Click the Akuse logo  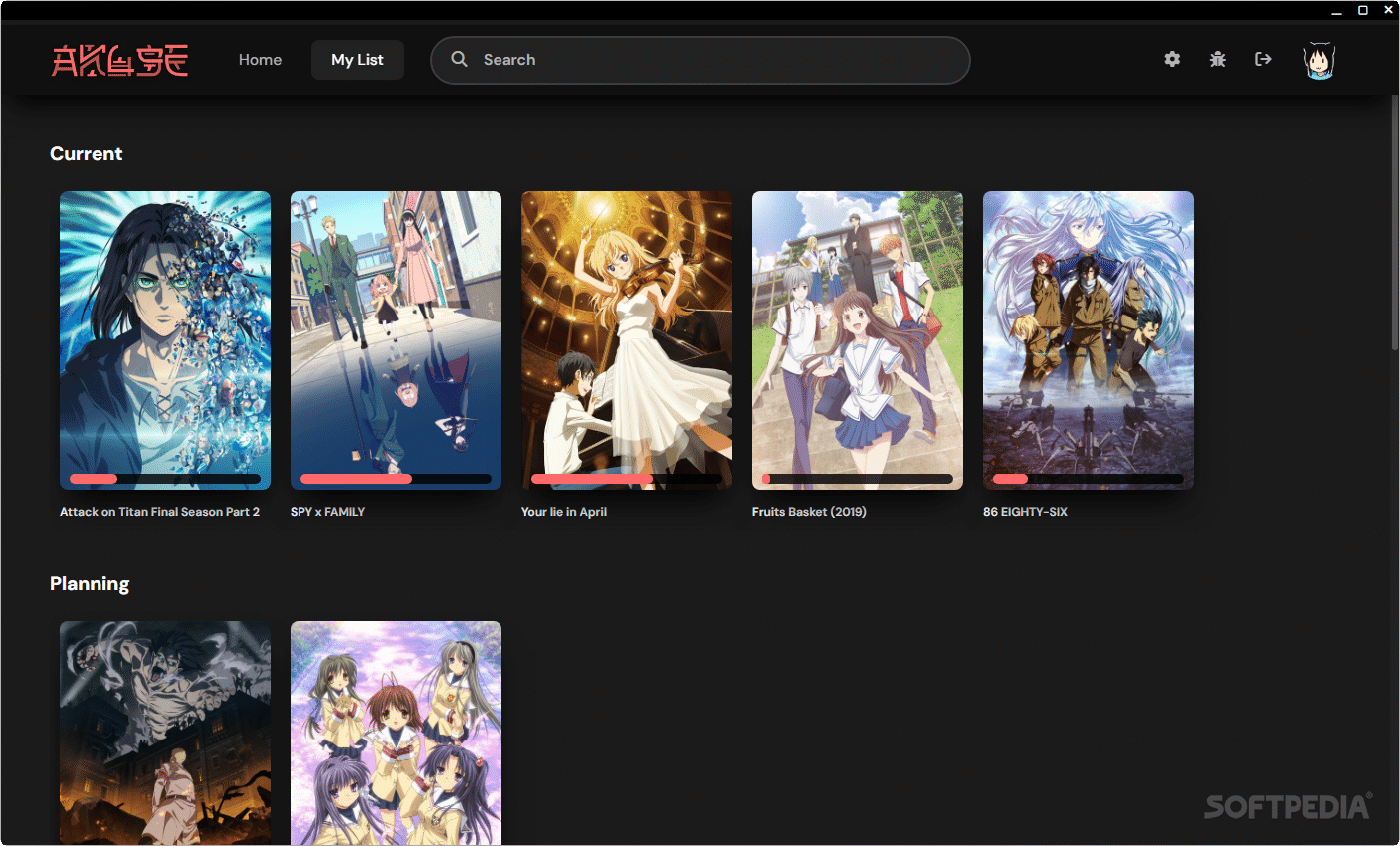point(119,60)
